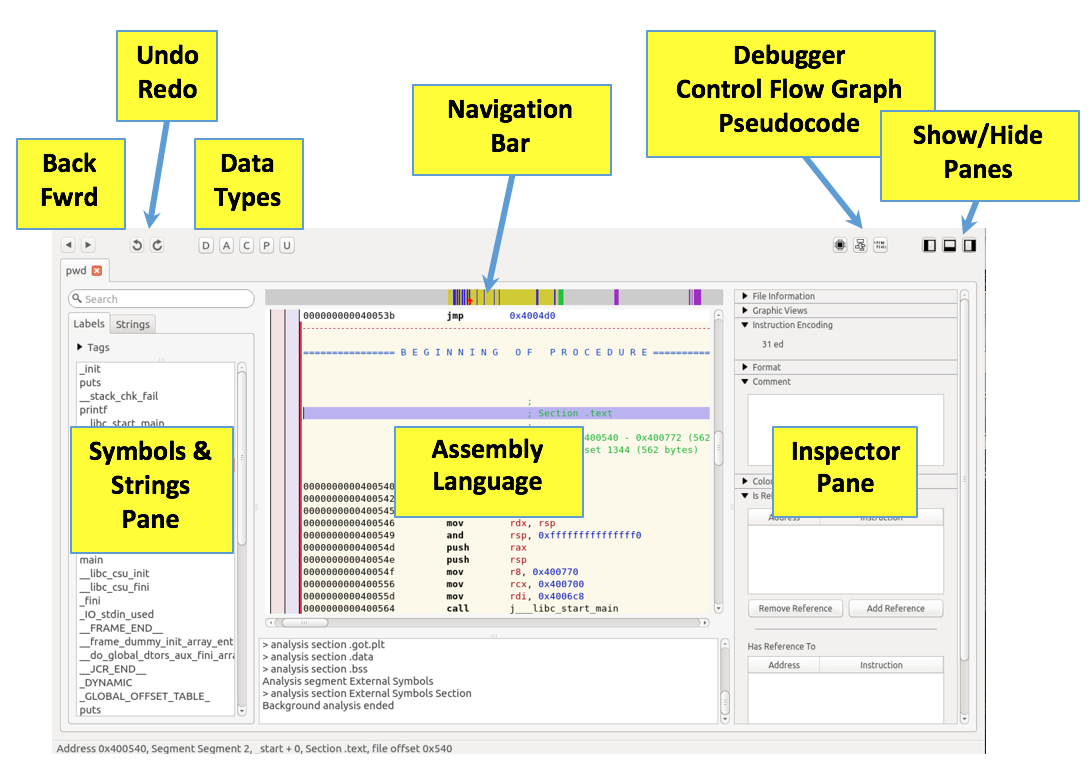
Task: Click the colored navigation bar
Action: tap(494, 298)
